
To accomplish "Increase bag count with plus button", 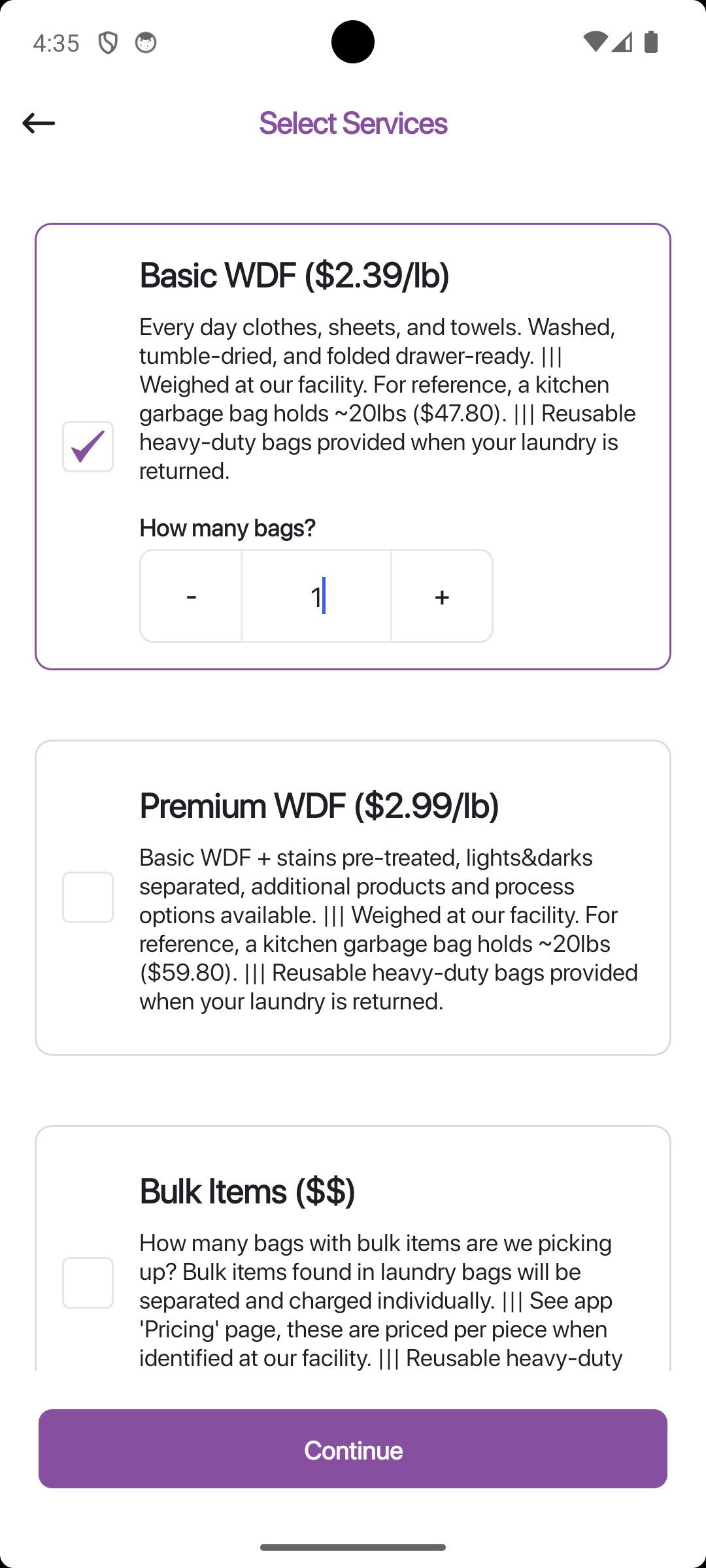I will click(x=442, y=596).
